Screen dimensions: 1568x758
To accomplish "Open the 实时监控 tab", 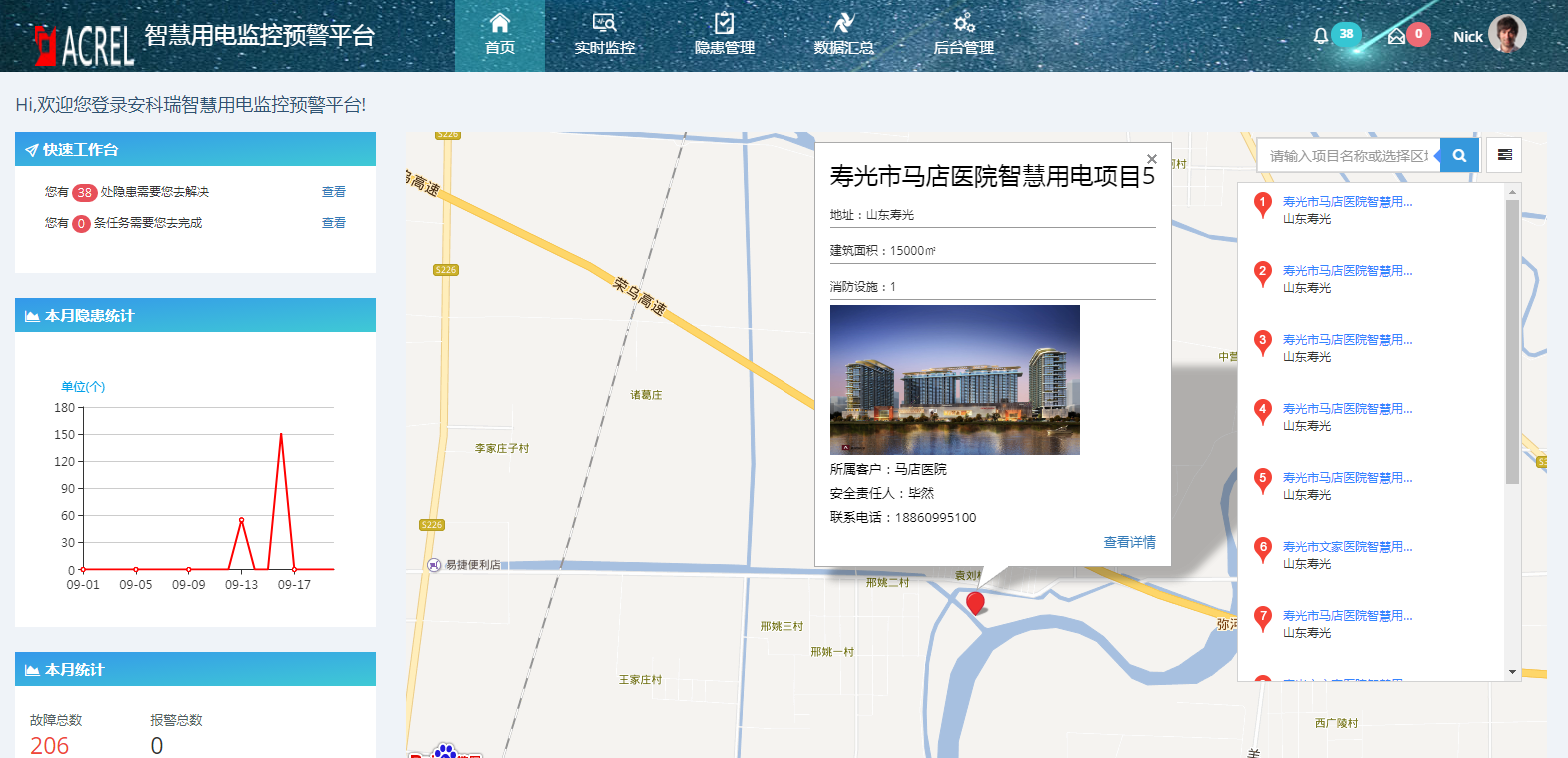I will 604,35.
